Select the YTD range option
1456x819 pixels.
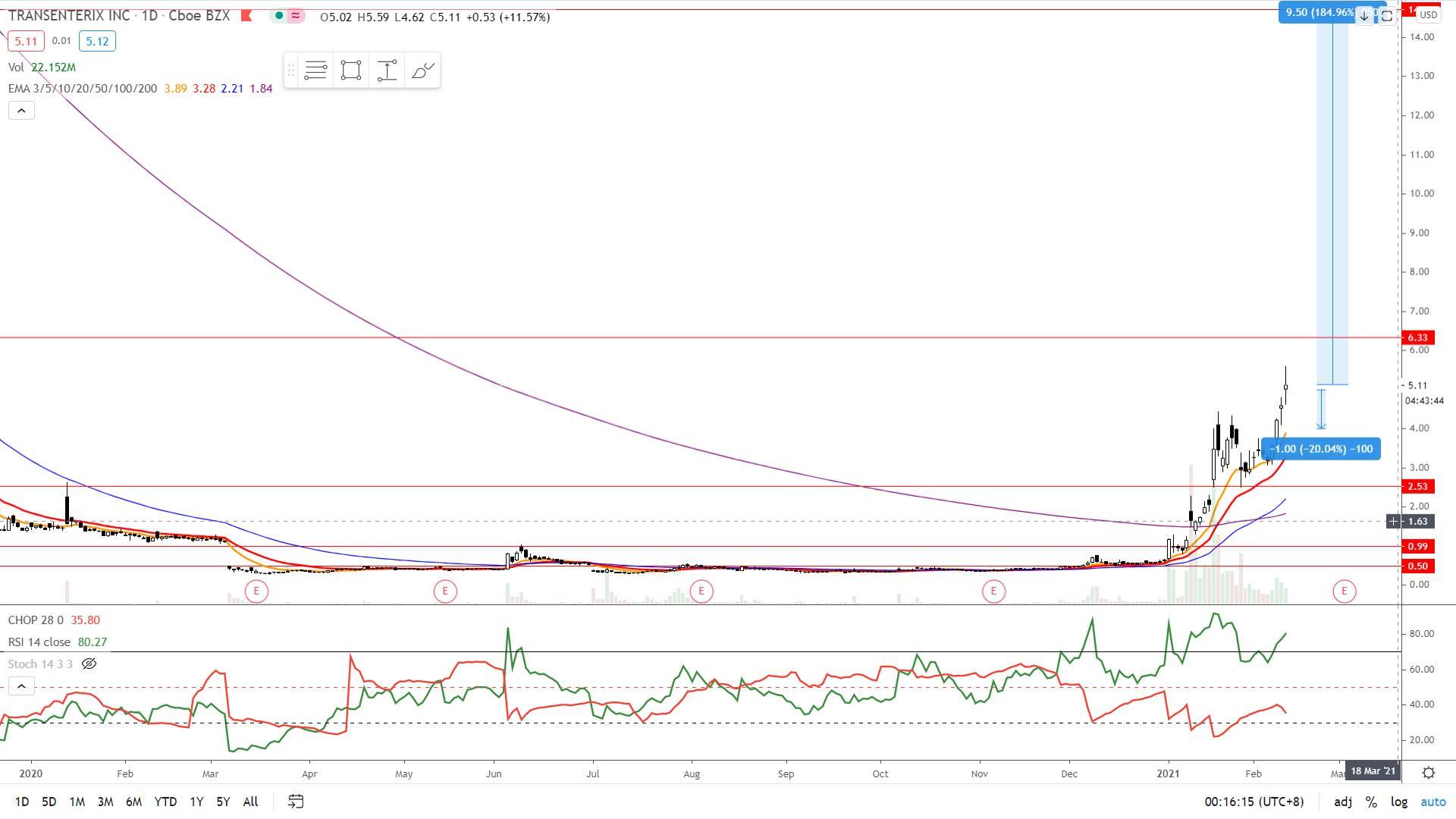[165, 802]
